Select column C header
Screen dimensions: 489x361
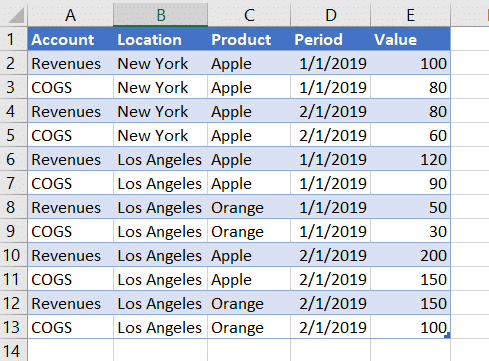click(x=249, y=15)
